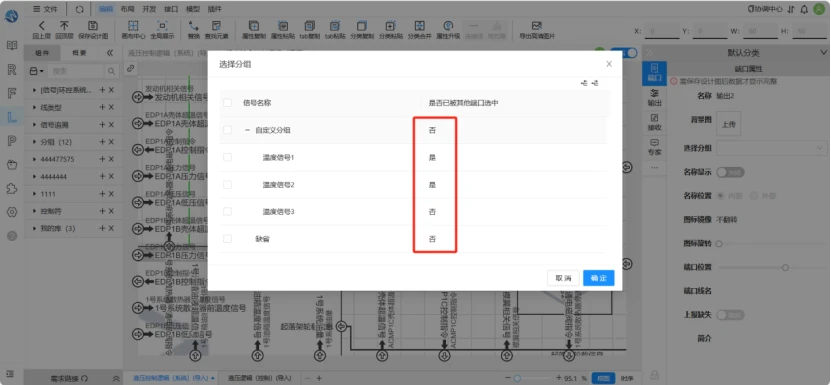
Task: Click the 属性粘贴 toolbar icon
Action: [x=283, y=26]
